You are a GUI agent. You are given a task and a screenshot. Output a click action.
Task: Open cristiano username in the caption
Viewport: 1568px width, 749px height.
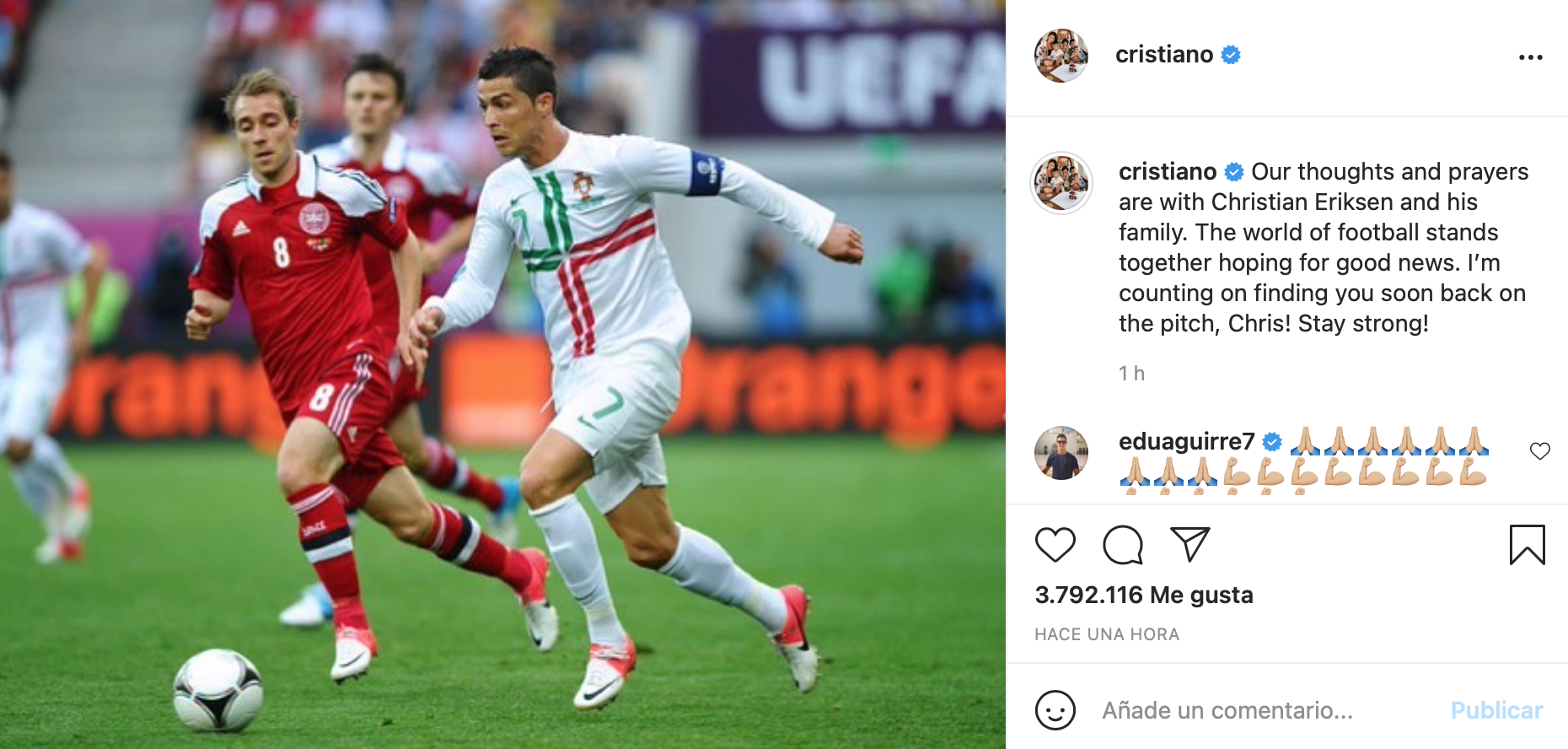click(1168, 171)
